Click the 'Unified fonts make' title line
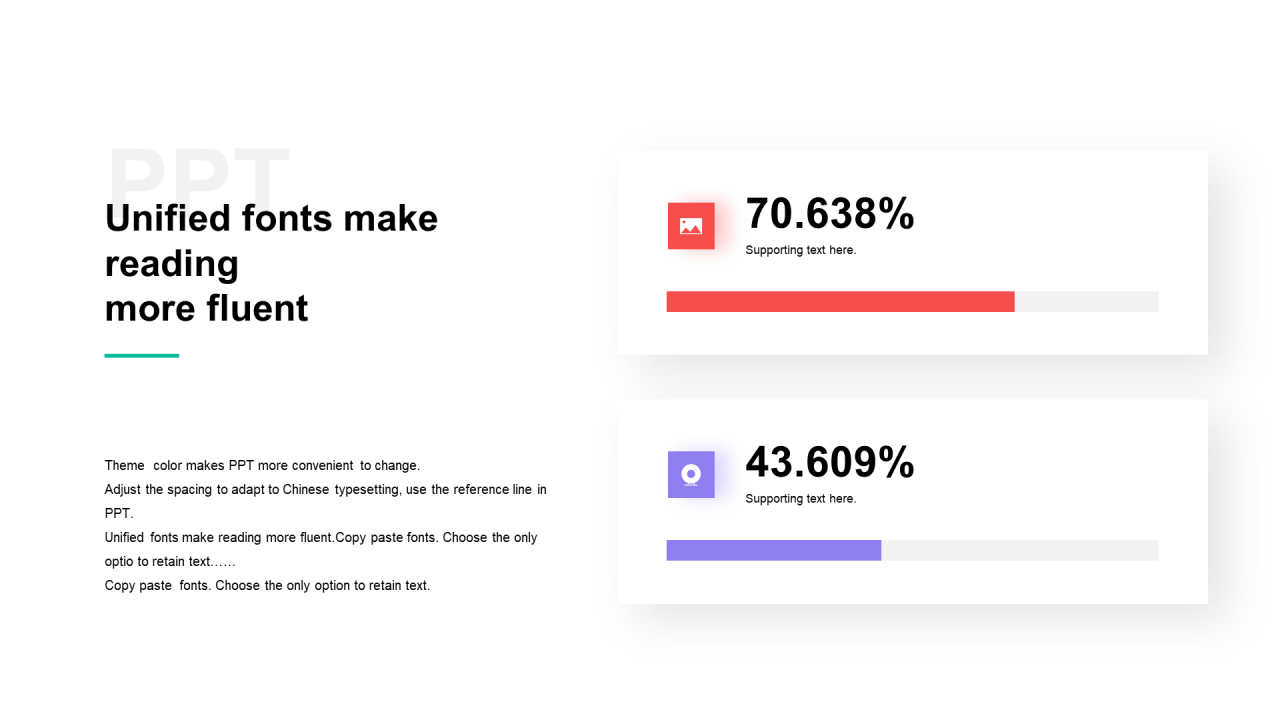 (x=271, y=218)
